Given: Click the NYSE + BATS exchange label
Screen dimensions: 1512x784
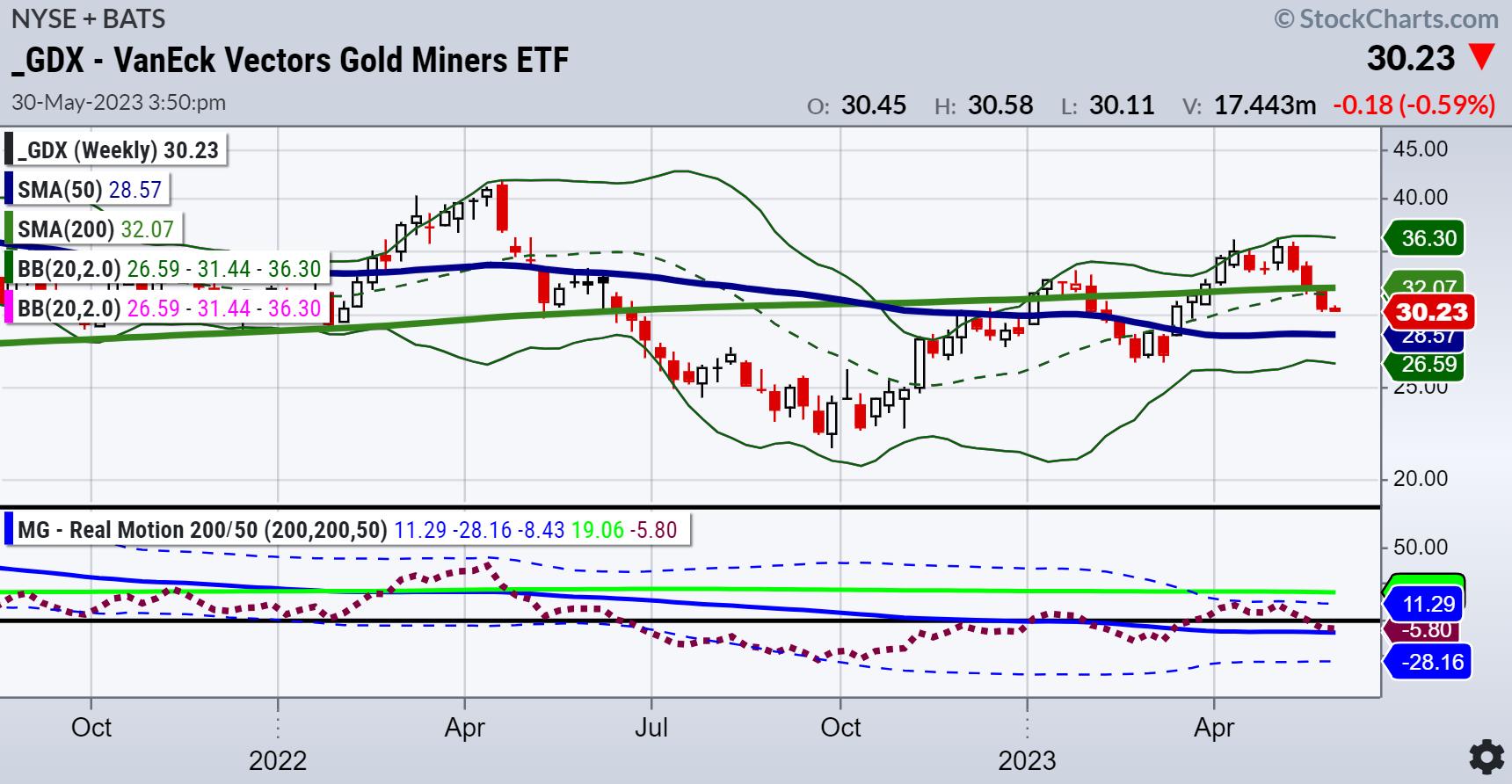Looking at the screenshot, I should click(x=88, y=18).
